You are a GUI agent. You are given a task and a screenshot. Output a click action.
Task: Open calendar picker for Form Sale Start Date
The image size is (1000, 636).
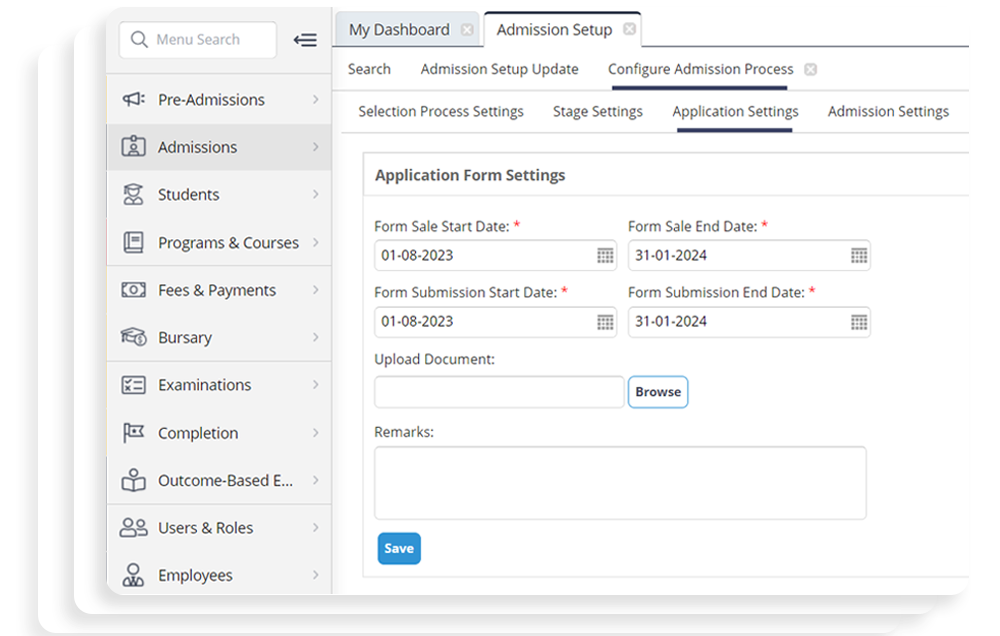605,256
